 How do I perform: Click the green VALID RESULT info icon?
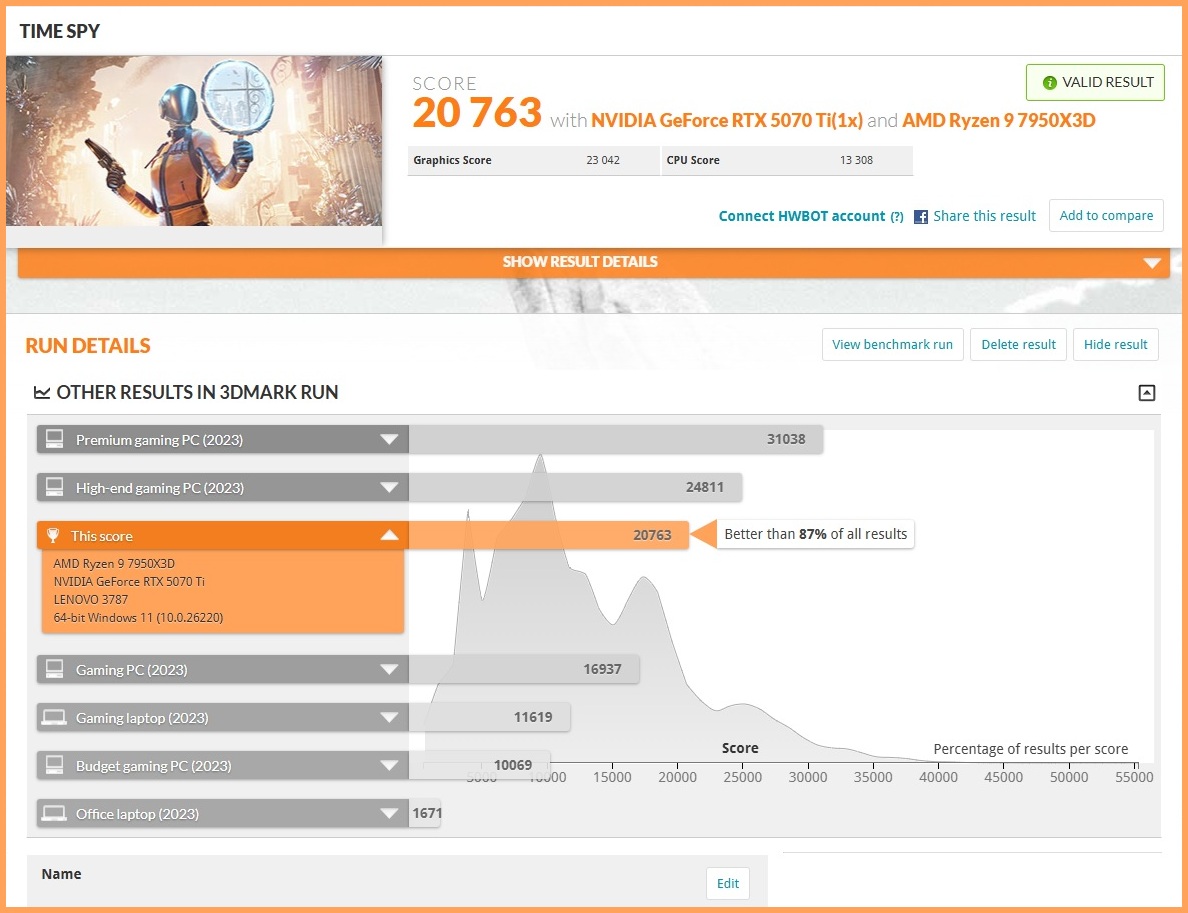pos(1049,83)
